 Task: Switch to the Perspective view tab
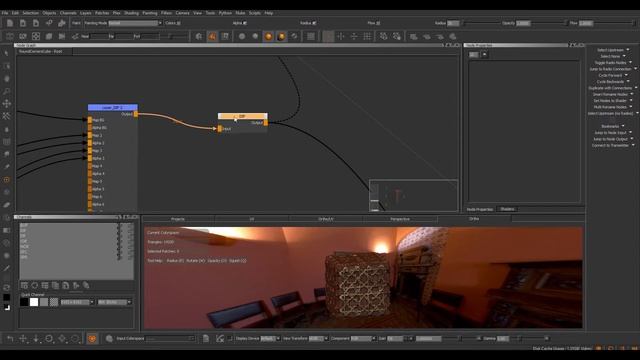[400, 219]
